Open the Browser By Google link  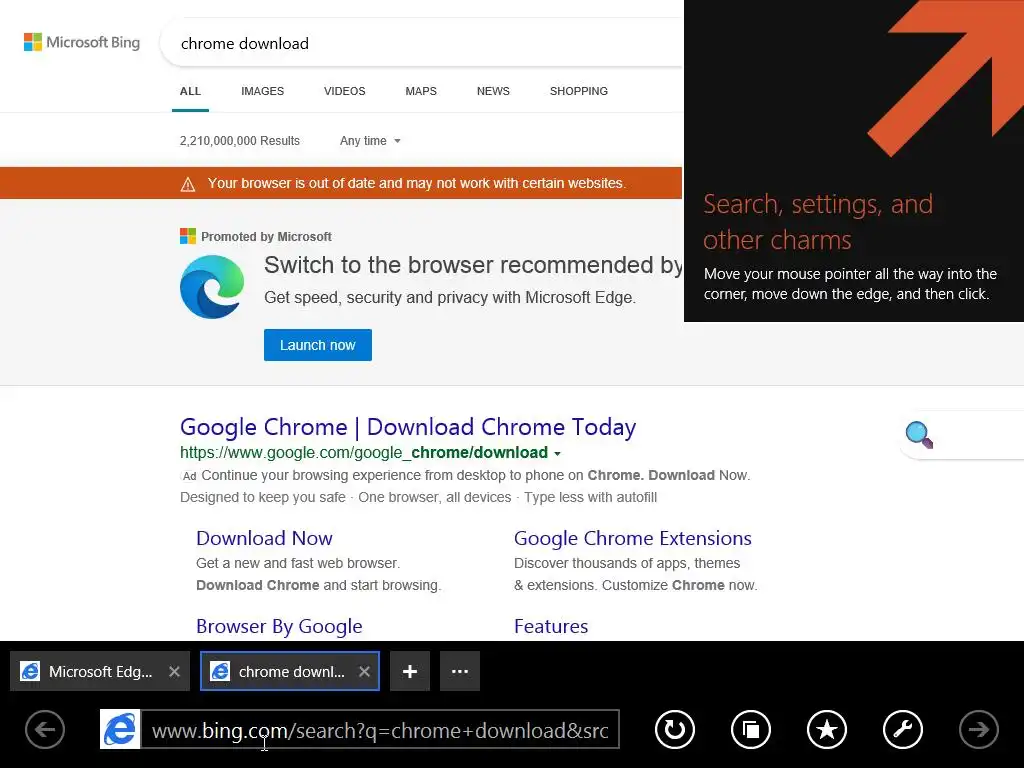pos(279,626)
